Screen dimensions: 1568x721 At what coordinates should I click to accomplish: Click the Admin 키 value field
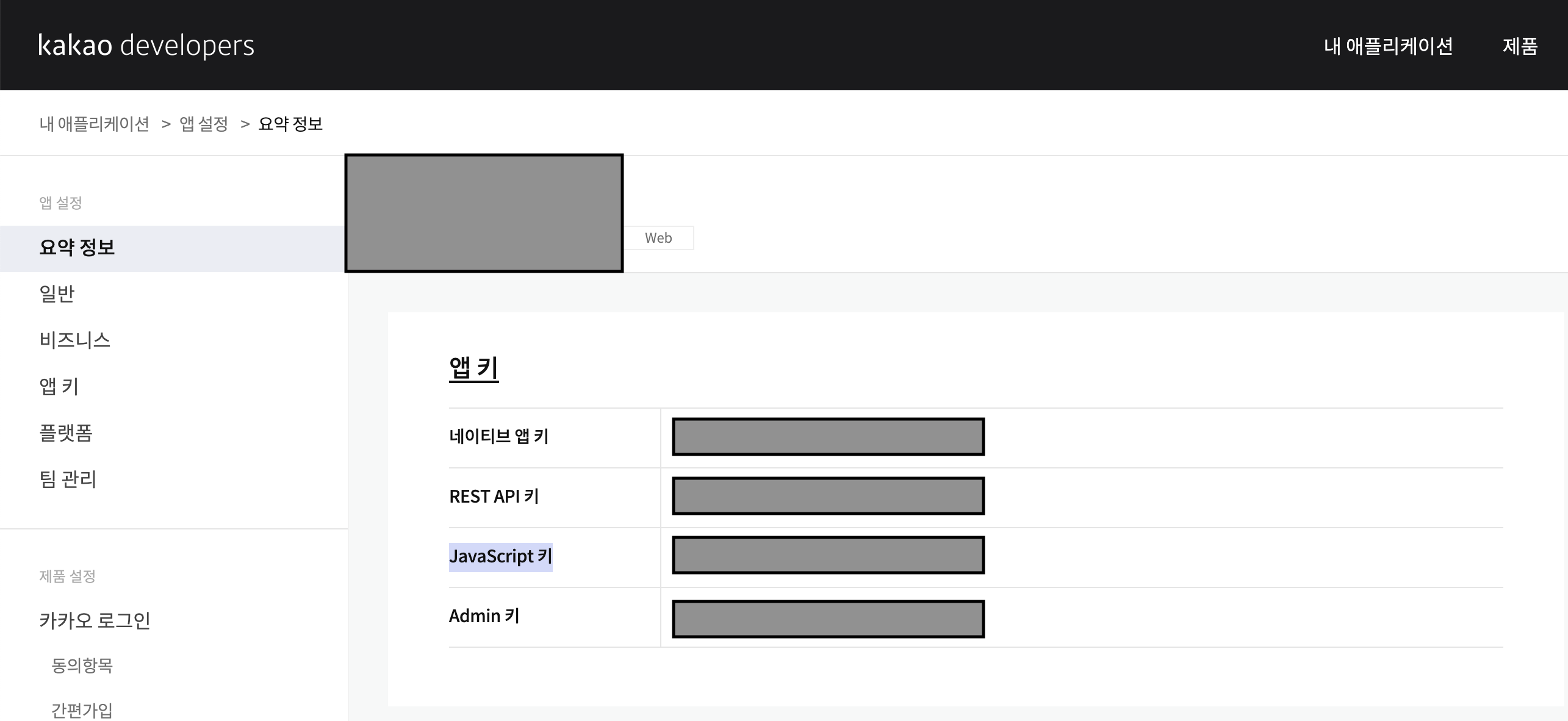click(828, 619)
